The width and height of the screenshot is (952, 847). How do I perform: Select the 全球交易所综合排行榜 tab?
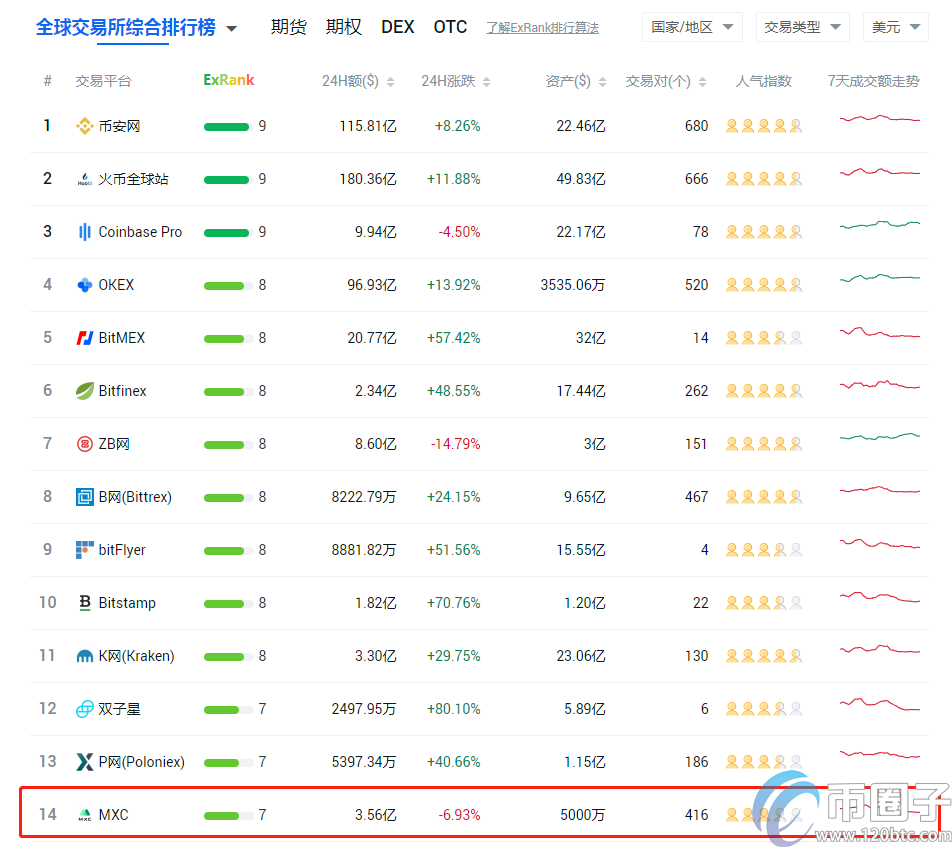126,28
